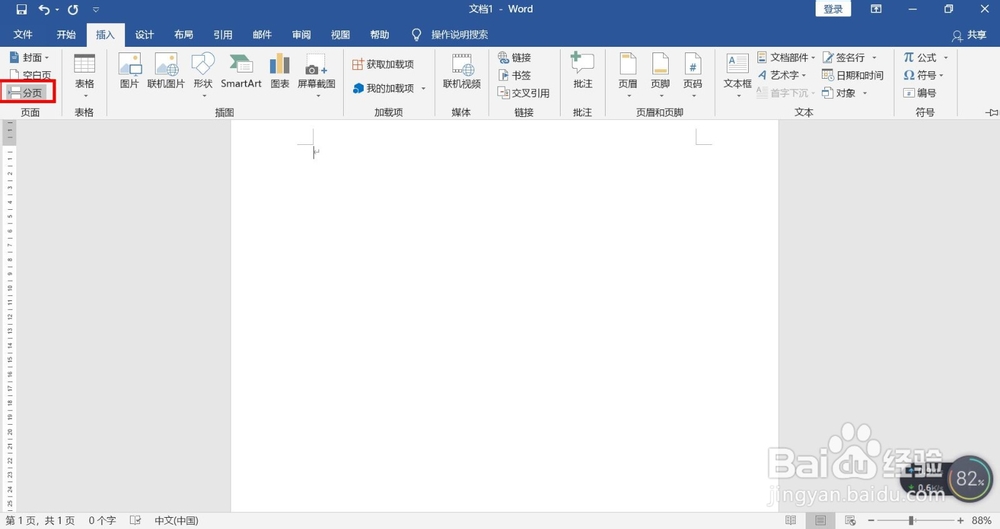Pin the ribbon with the pin icon
Viewport: 1000px width, 529px height.
[x=991, y=112]
